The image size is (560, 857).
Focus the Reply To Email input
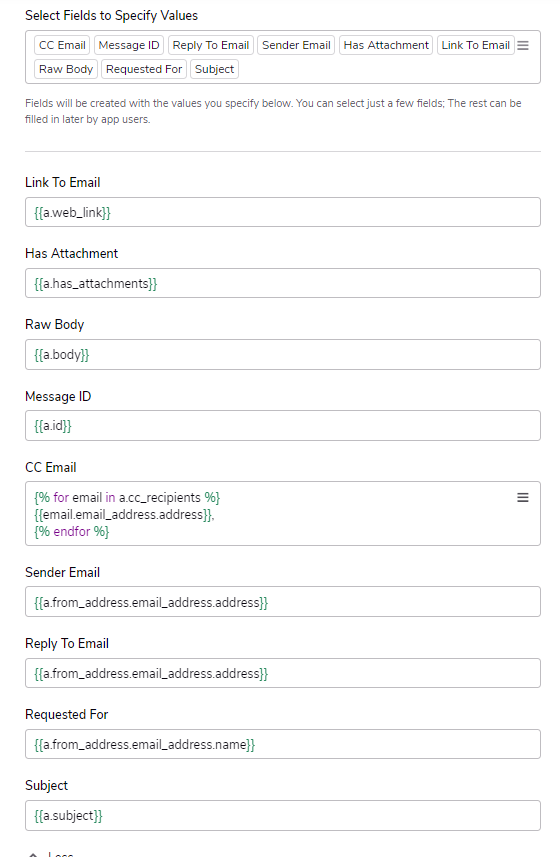point(283,673)
